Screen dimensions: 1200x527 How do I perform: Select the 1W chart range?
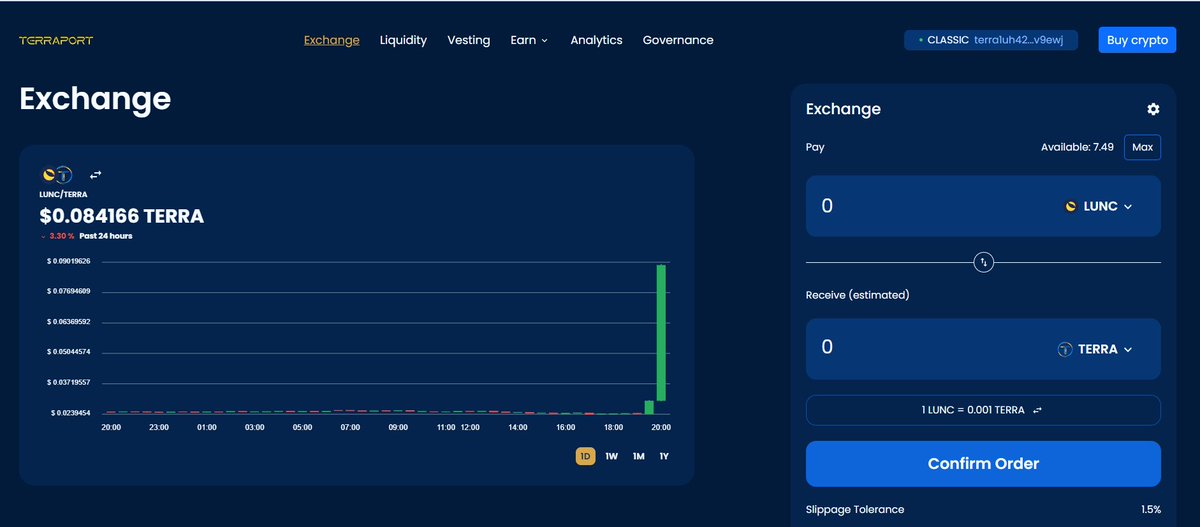[x=612, y=456]
